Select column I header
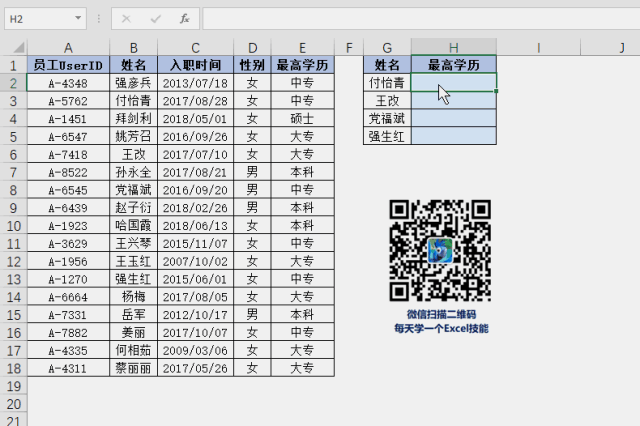The height and width of the screenshot is (426, 640). coord(538,48)
